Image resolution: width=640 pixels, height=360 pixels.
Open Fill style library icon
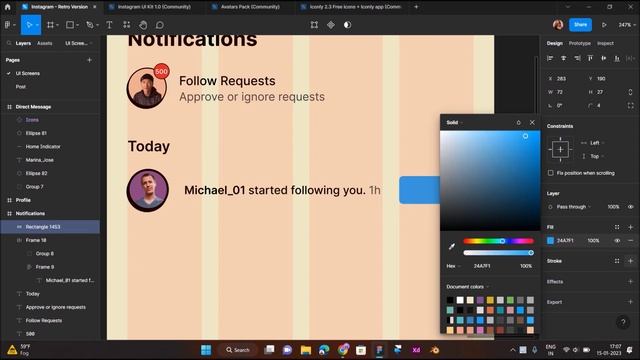point(617,227)
